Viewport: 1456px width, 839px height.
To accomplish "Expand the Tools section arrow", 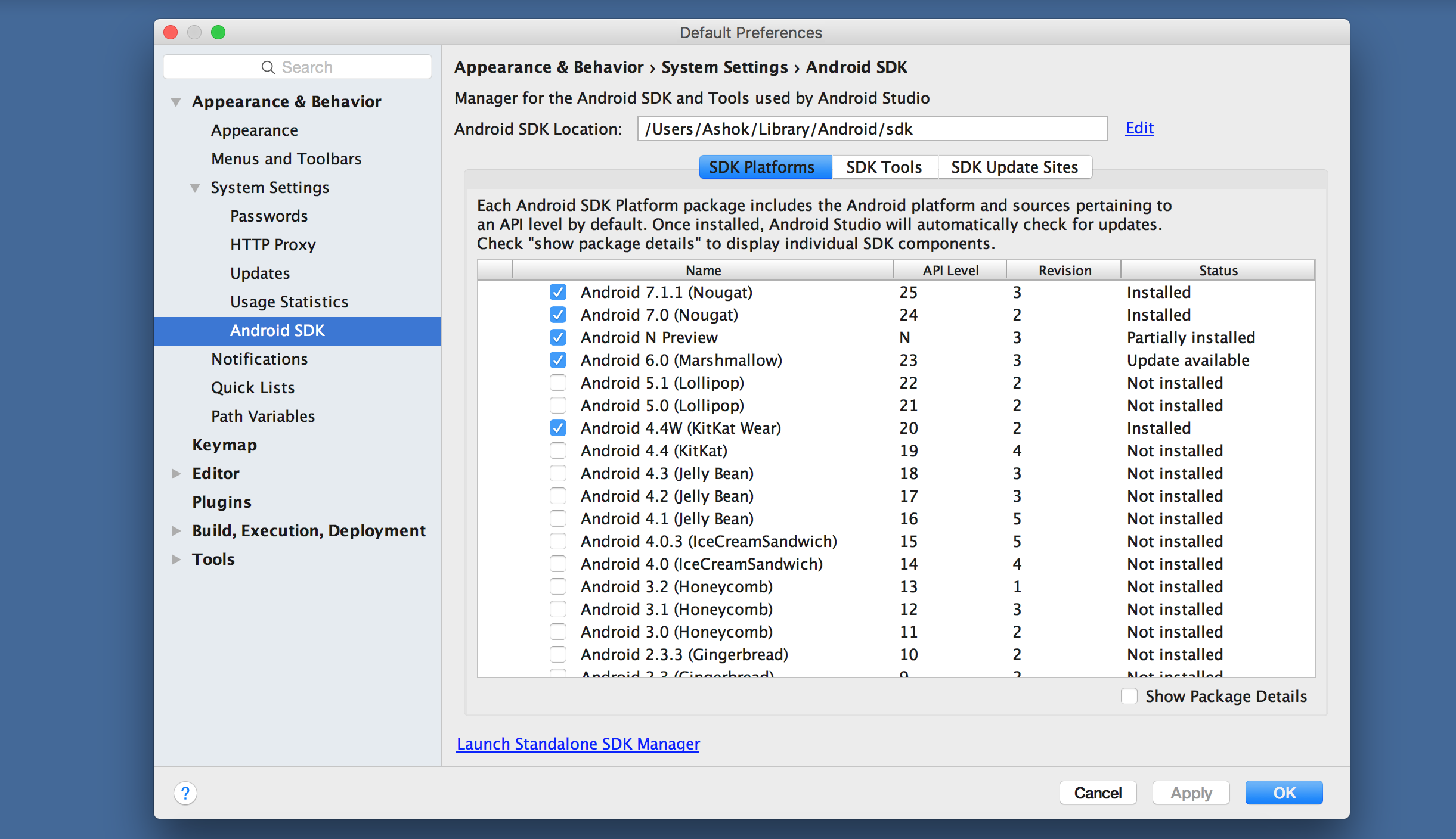I will click(176, 560).
